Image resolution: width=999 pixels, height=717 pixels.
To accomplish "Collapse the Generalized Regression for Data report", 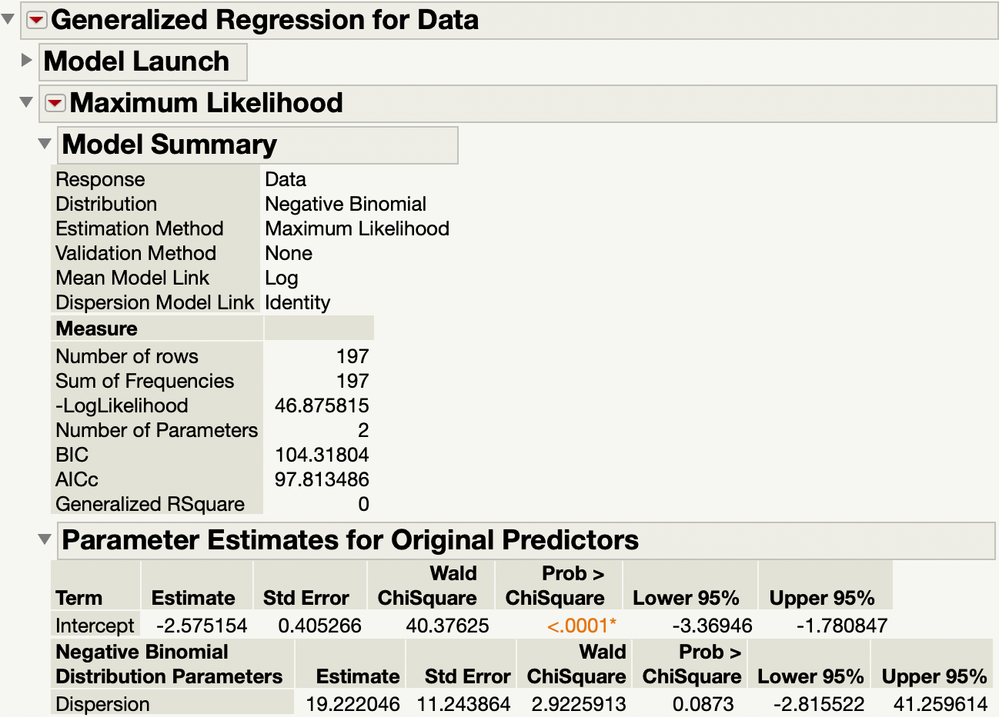I will (x=9, y=18).
